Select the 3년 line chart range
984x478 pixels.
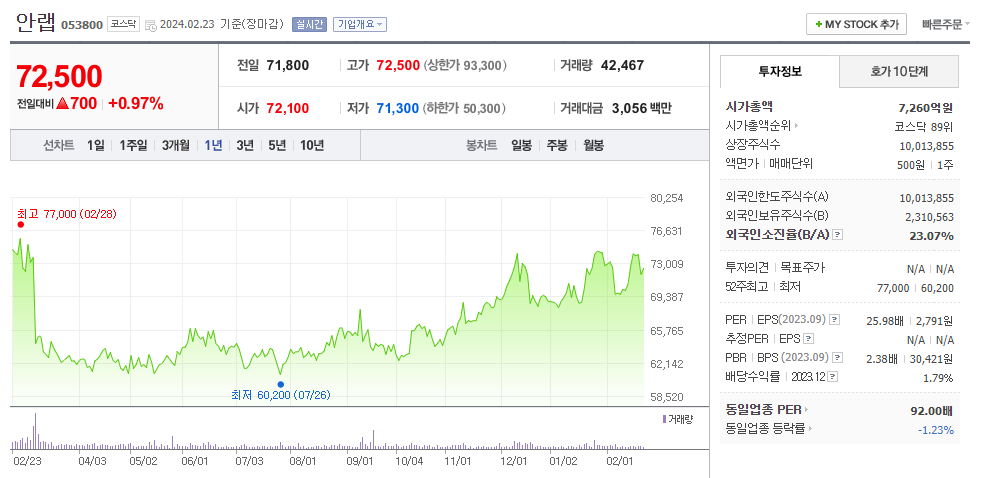pyautogui.click(x=245, y=146)
